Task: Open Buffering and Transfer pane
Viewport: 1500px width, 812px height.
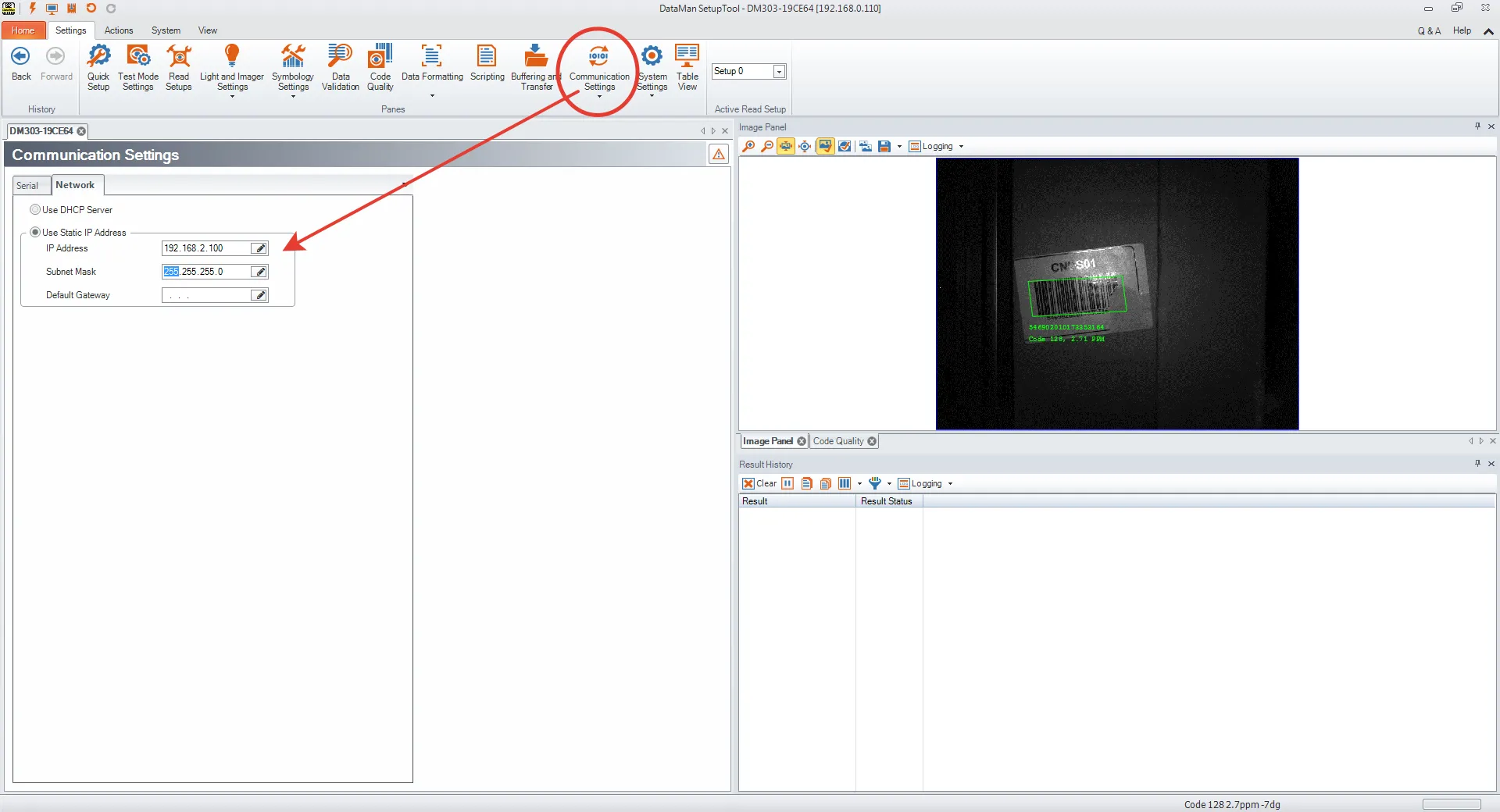Action: pyautogui.click(x=536, y=66)
